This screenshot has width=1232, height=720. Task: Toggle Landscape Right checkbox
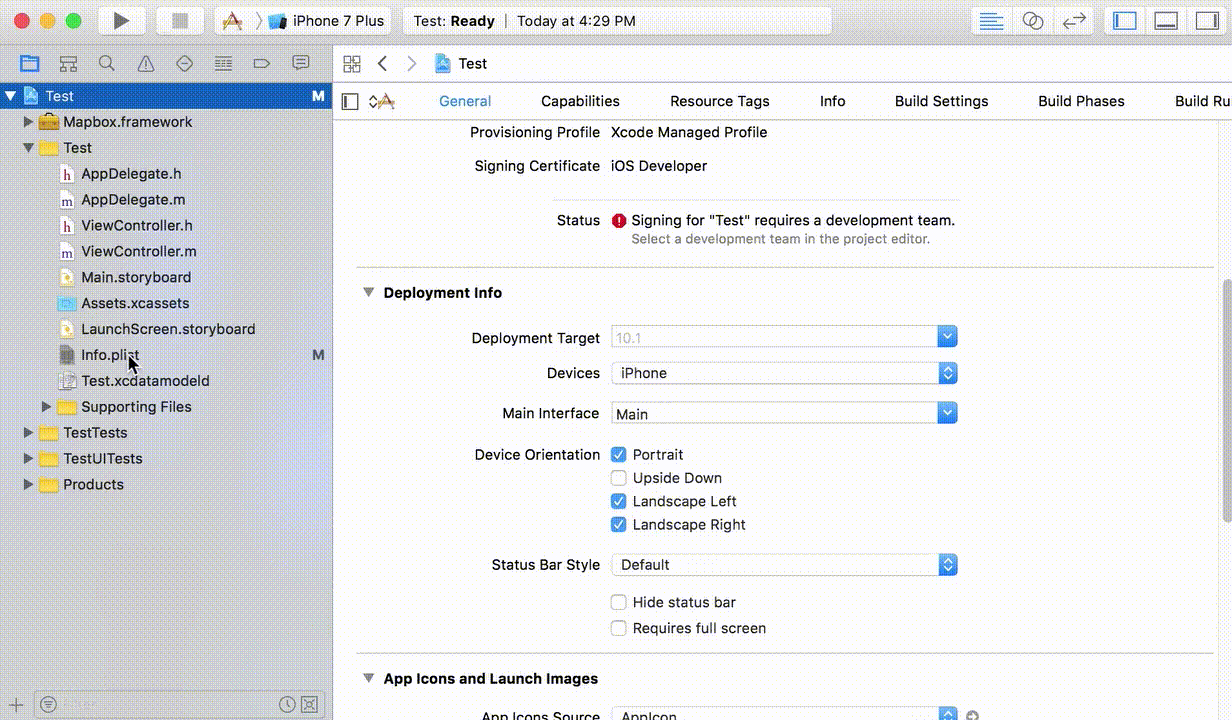tap(619, 524)
